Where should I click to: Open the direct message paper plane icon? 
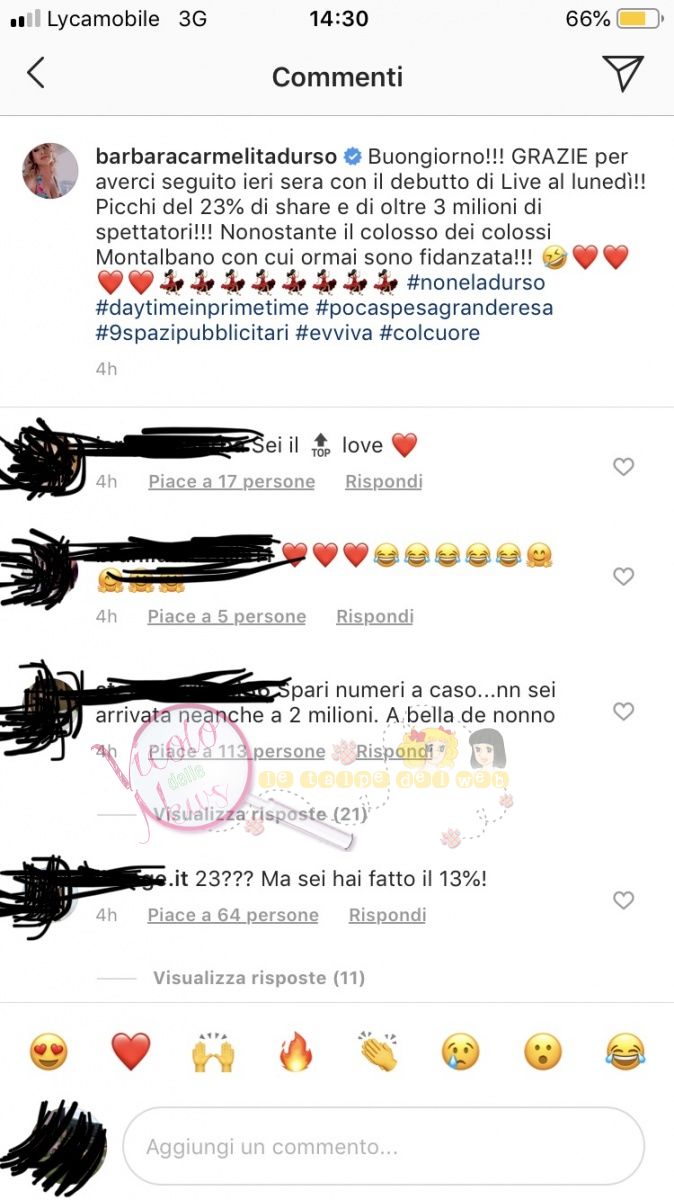tap(622, 73)
